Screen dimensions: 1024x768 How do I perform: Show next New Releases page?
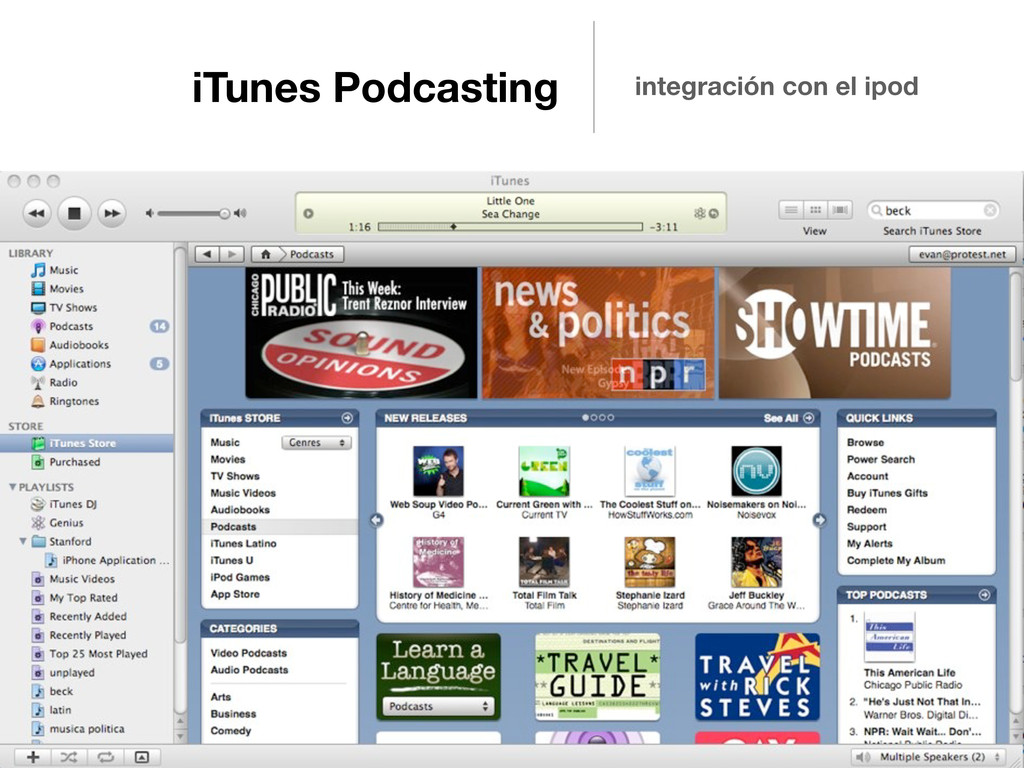click(820, 520)
